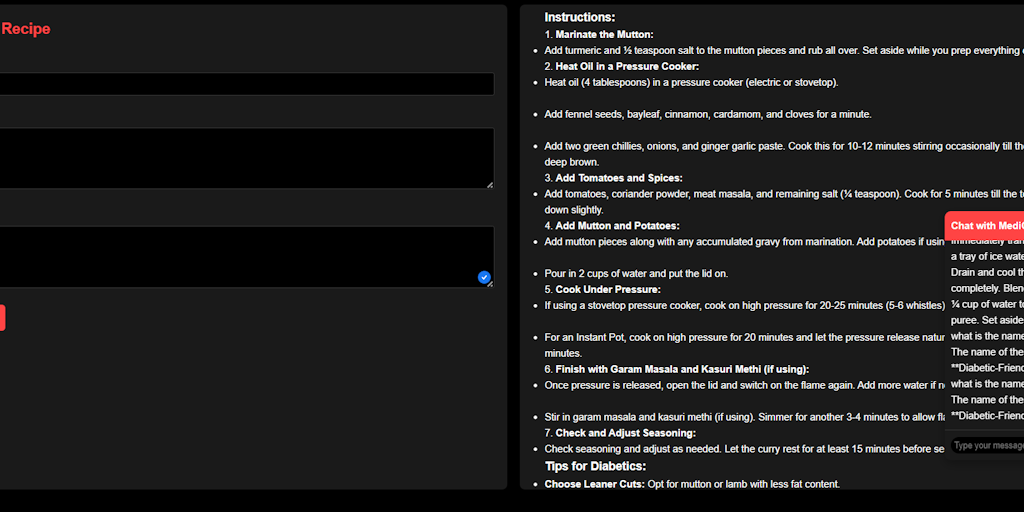Select the Heat Oil in a Pressure Cooker title

tap(627, 66)
